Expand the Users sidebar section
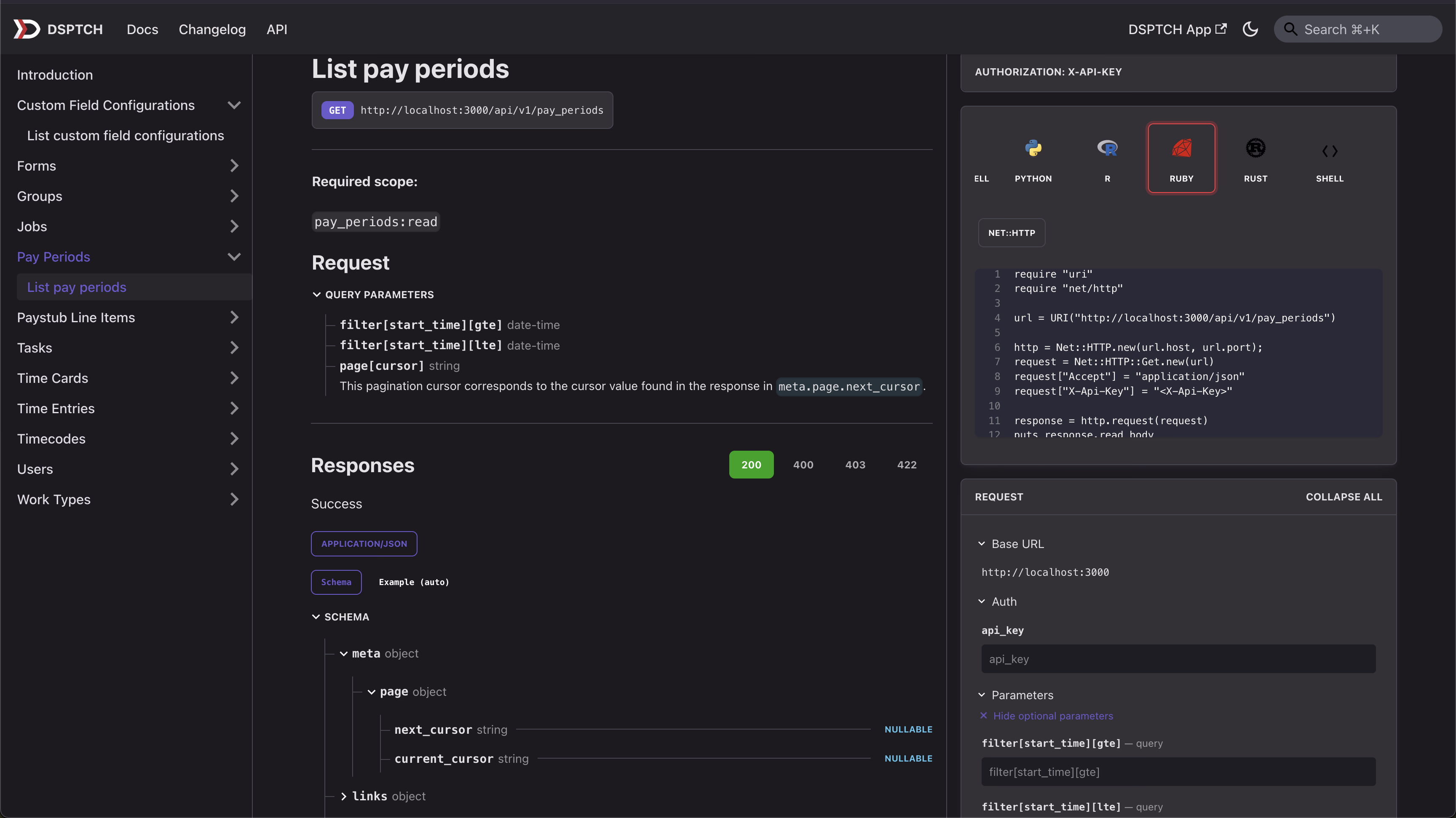Viewport: 1456px width, 818px height. click(x=234, y=469)
